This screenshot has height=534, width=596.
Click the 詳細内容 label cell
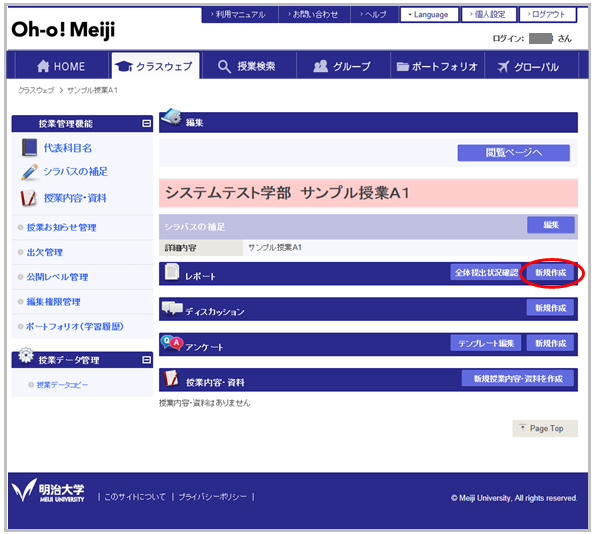(201, 248)
